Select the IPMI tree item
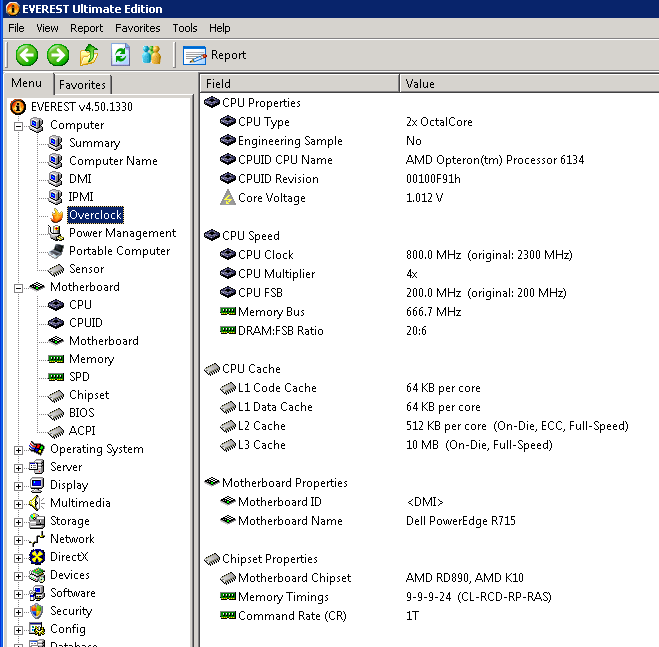 click(81, 197)
